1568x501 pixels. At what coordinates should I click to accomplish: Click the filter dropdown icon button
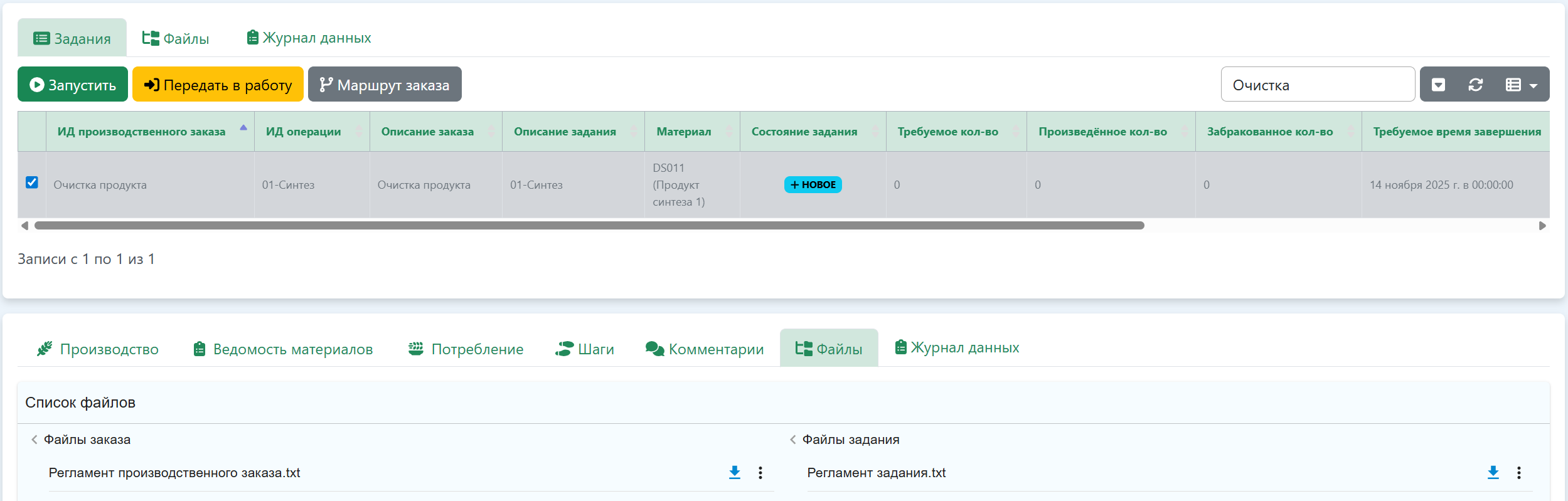pyautogui.click(x=1439, y=85)
